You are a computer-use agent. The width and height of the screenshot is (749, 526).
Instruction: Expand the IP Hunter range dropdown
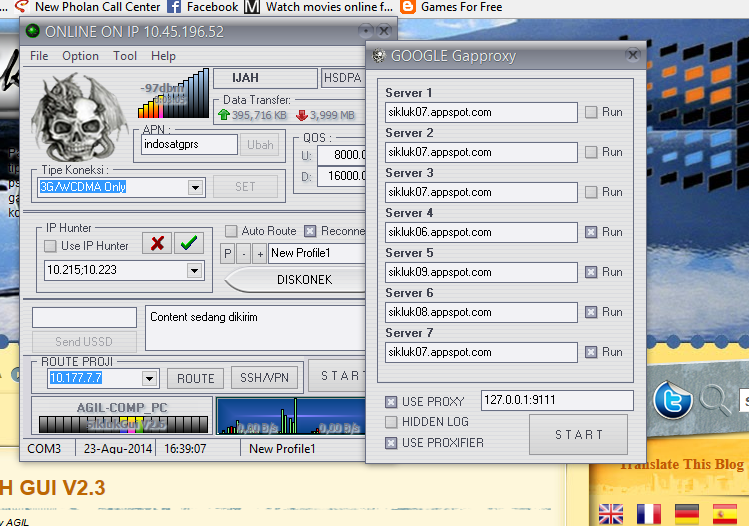(194, 271)
